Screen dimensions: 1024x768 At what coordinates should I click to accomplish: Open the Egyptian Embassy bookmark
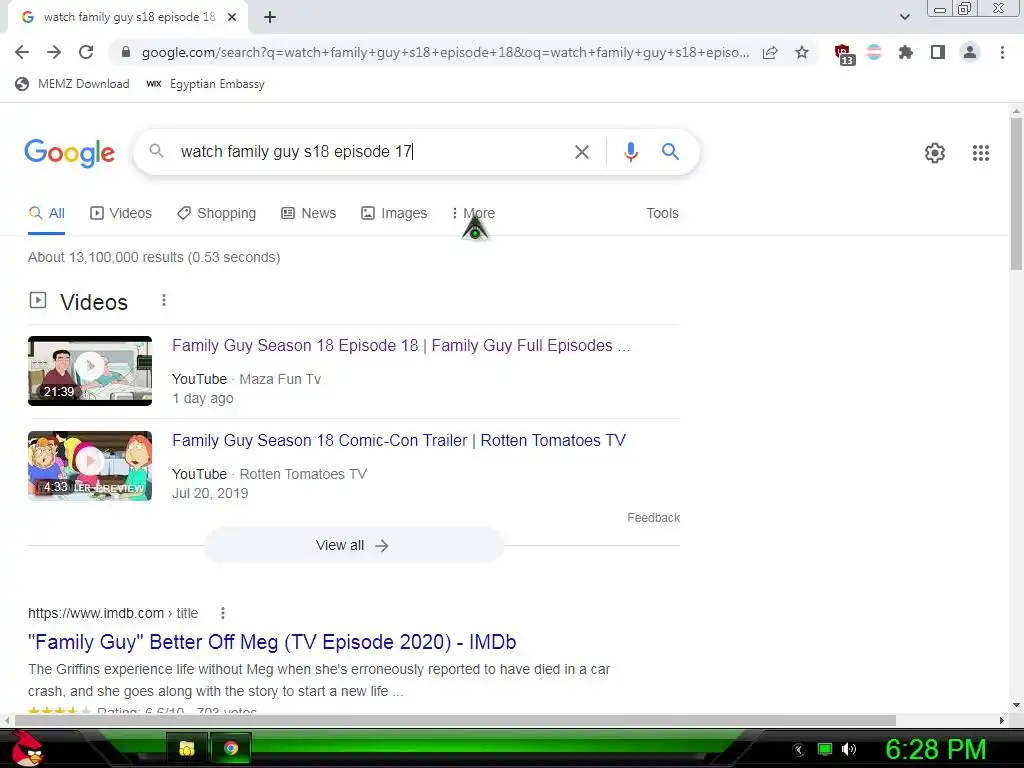tap(206, 84)
